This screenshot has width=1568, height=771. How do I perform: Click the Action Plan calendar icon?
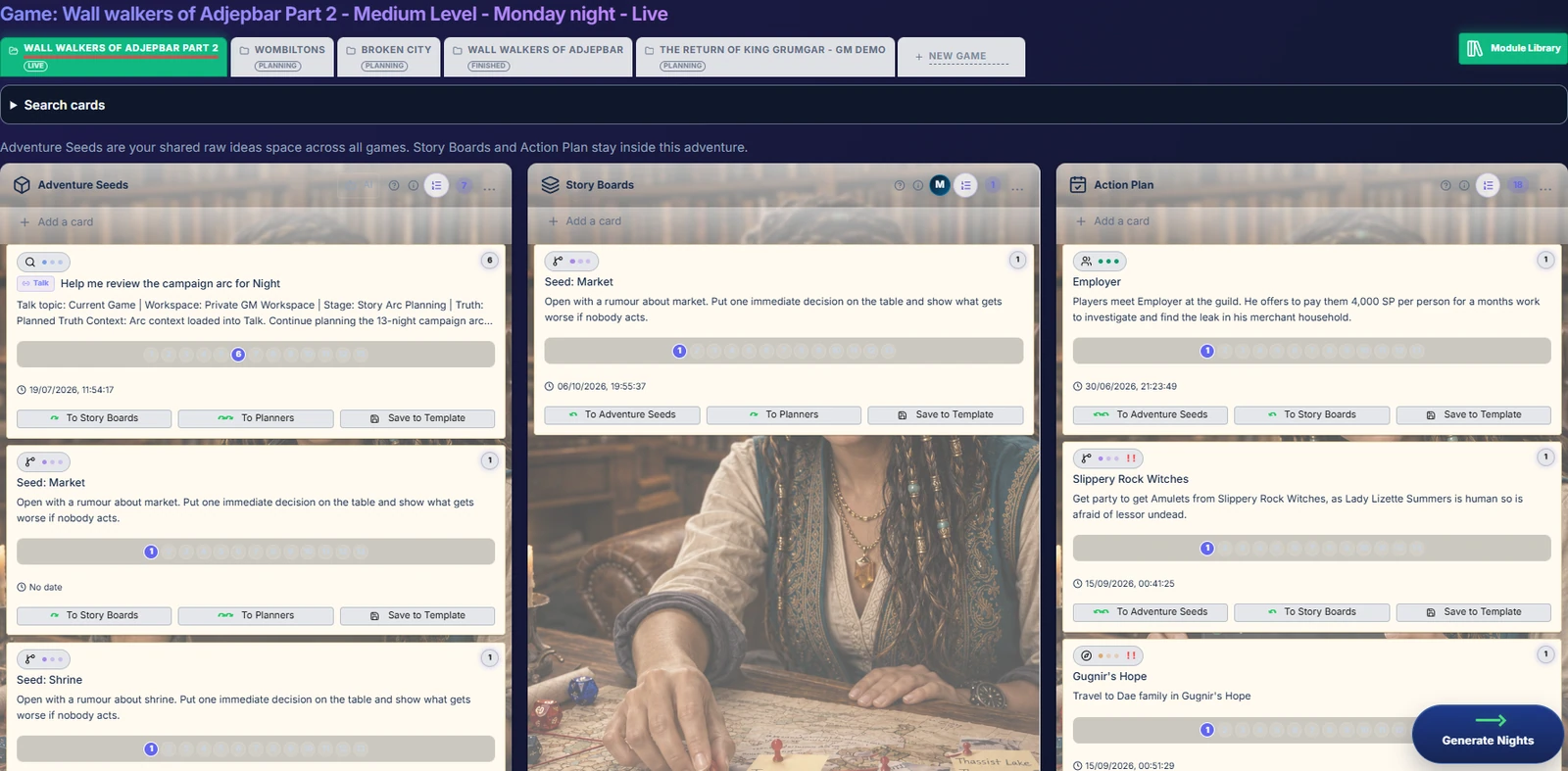tap(1078, 184)
